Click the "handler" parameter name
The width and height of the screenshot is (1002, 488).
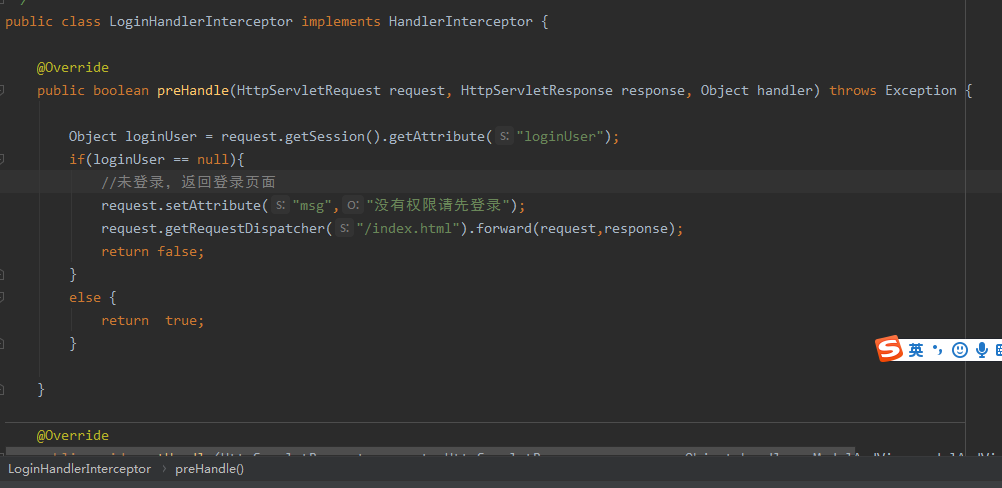pyautogui.click(x=785, y=91)
